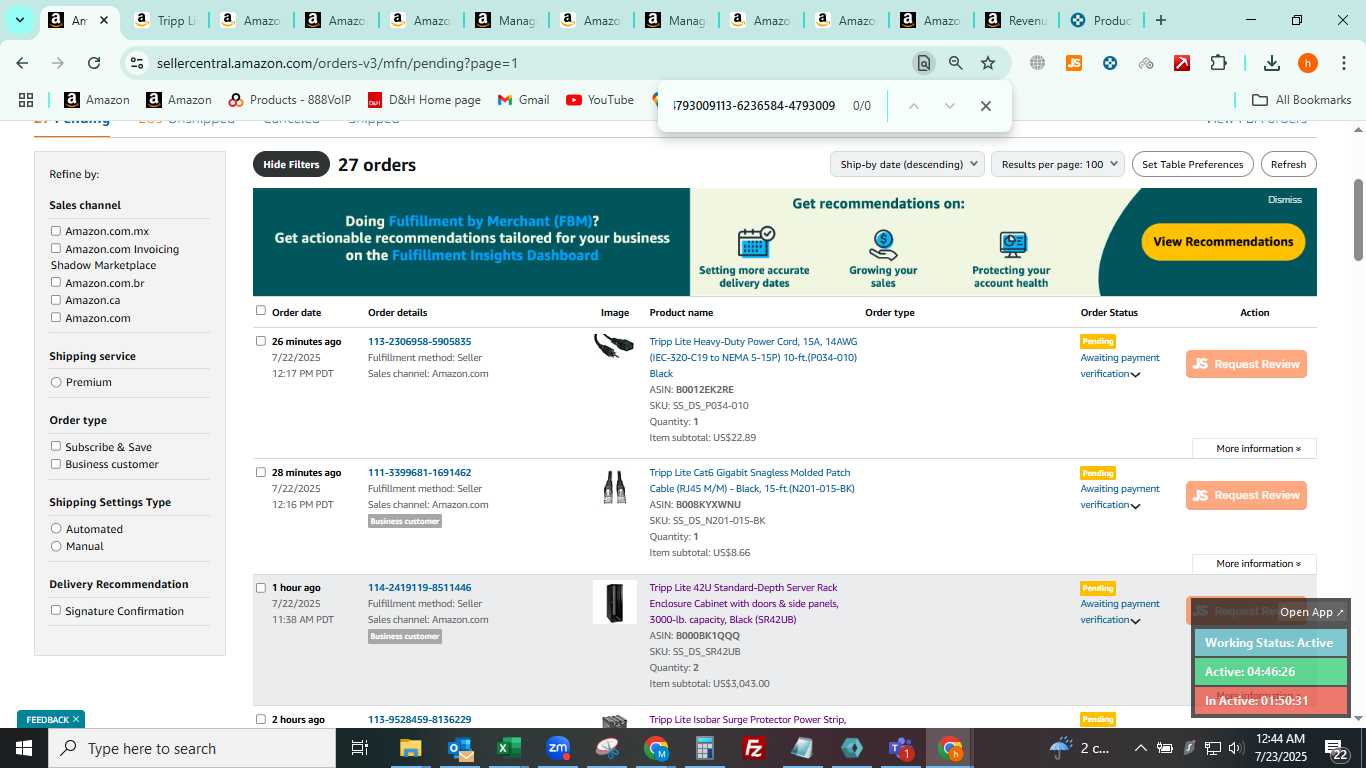Image resolution: width=1366 pixels, height=768 pixels.
Task: Open Chrome three-dot menu
Action: click(1344, 63)
